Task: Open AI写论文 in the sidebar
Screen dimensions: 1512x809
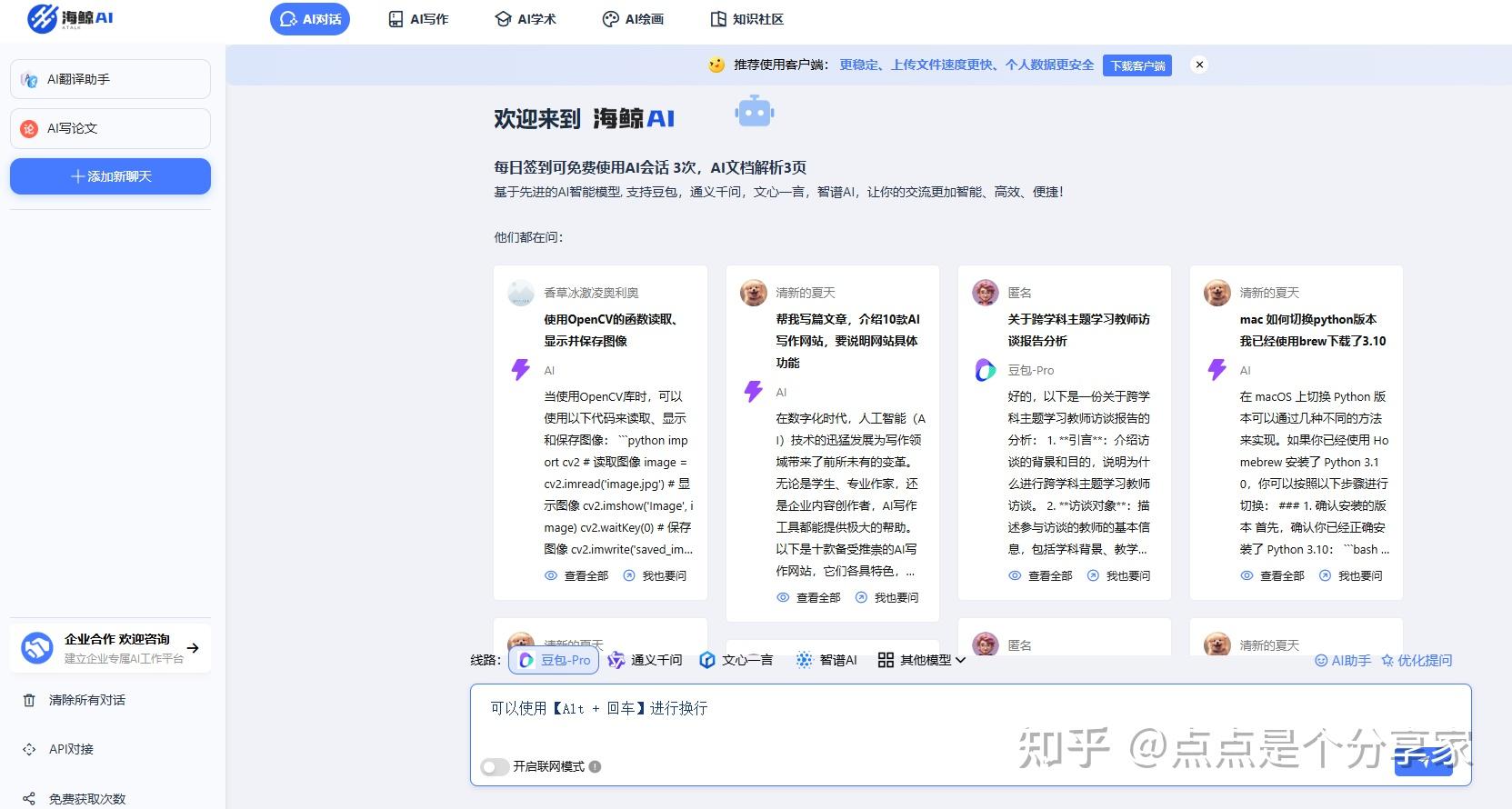Action: point(110,128)
